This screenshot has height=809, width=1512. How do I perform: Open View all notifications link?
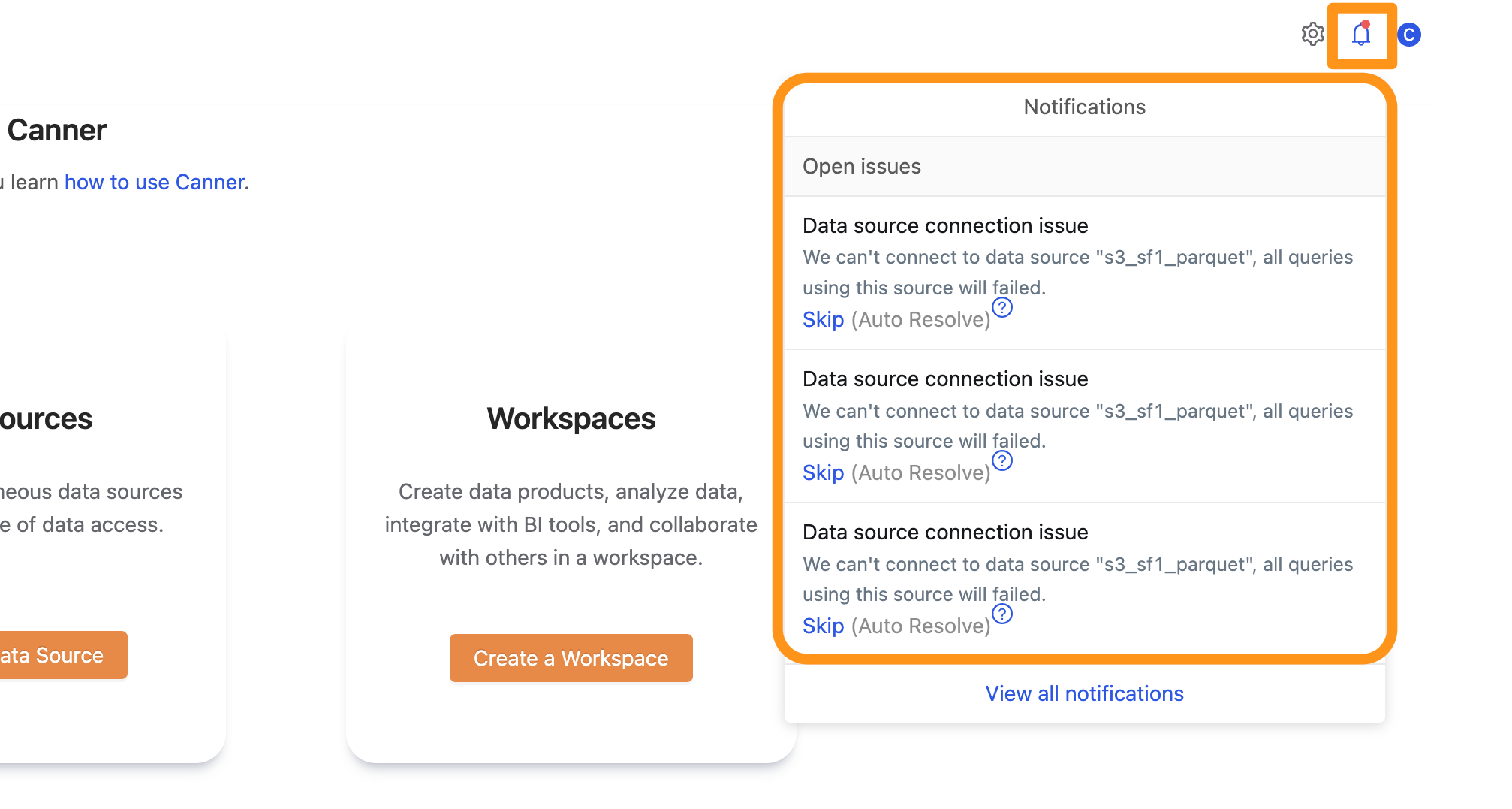[1084, 693]
